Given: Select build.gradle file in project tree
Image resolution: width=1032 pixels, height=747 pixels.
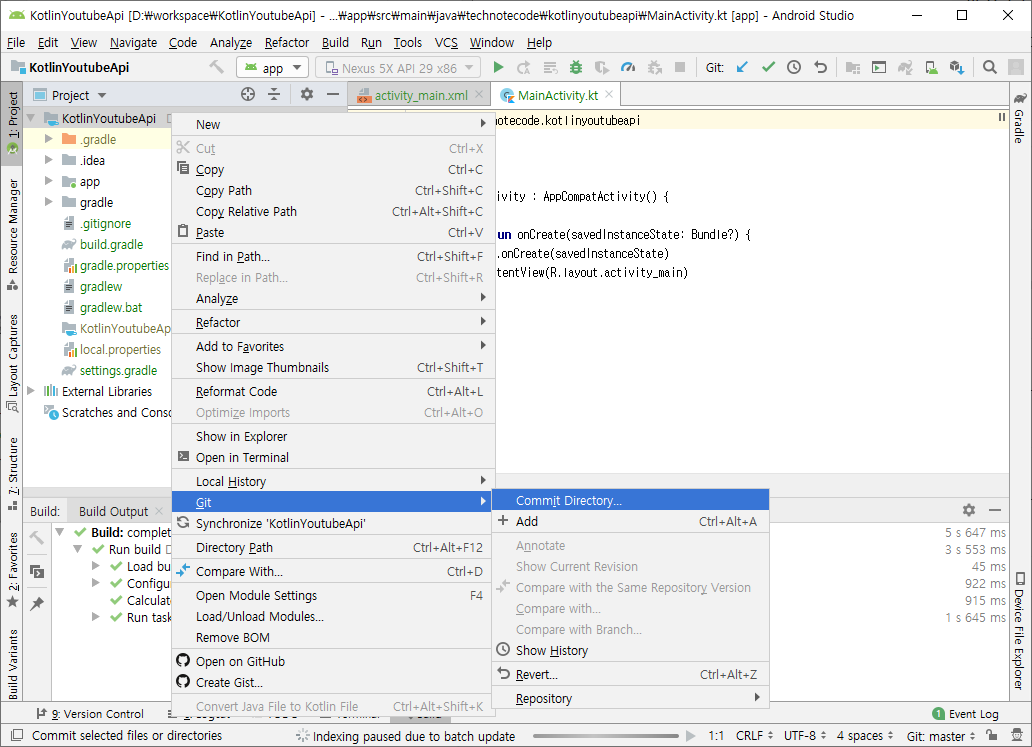Looking at the screenshot, I should (x=111, y=244).
